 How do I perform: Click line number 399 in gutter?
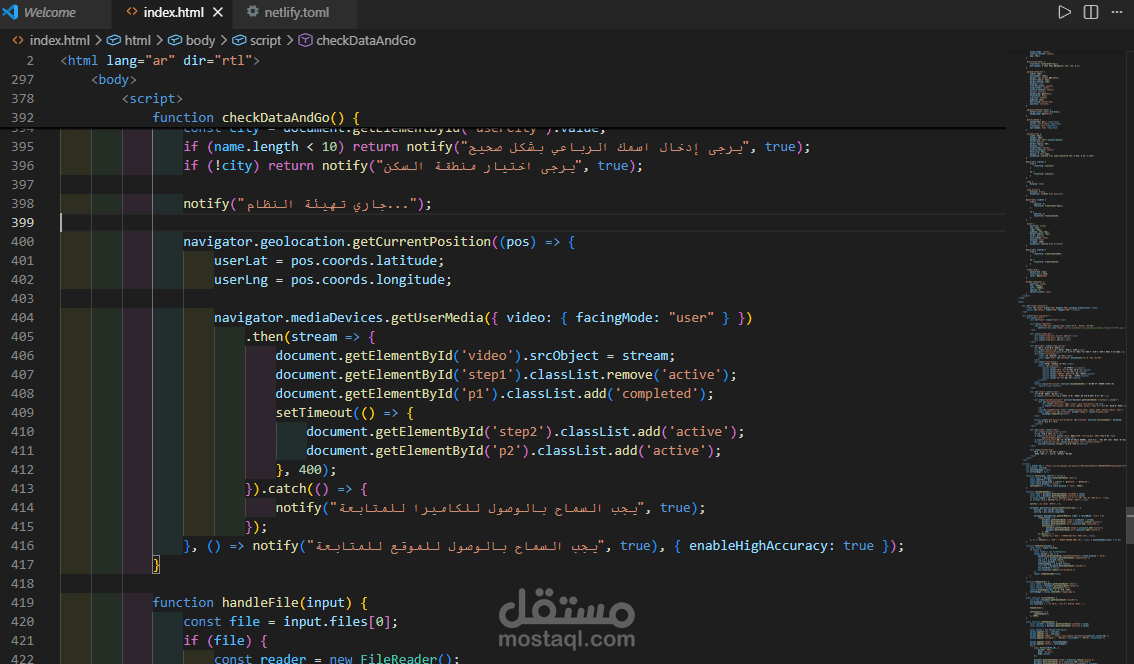coord(22,223)
